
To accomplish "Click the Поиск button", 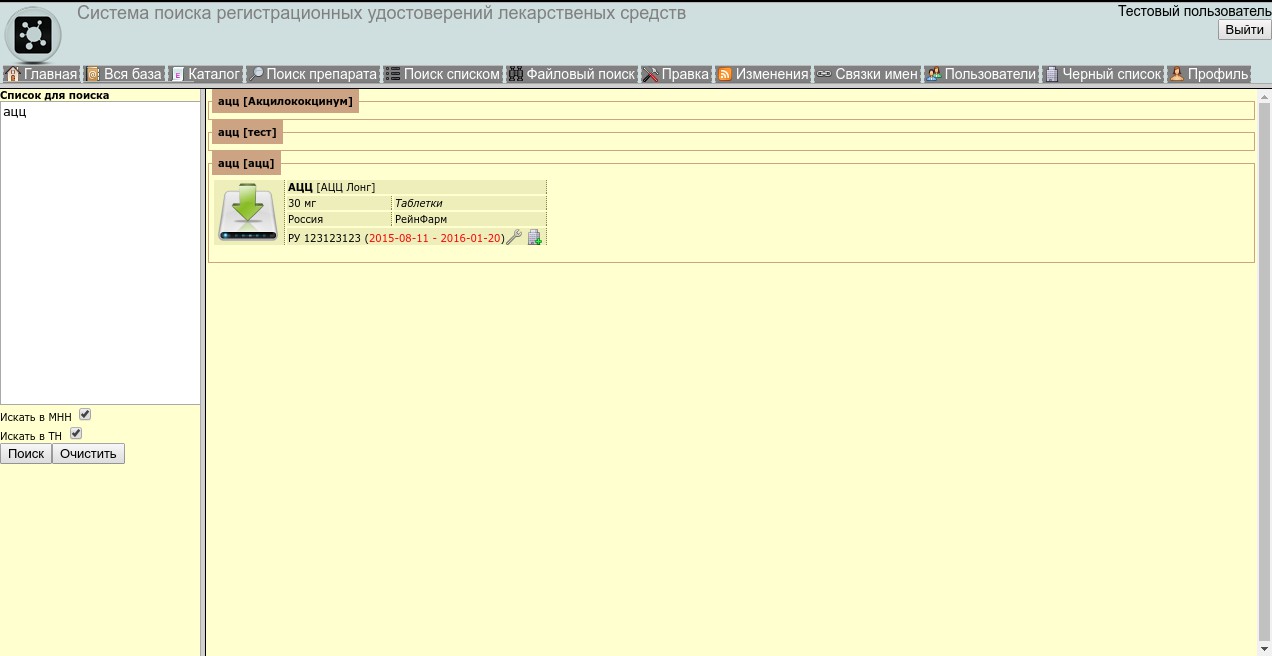I will tap(26, 454).
